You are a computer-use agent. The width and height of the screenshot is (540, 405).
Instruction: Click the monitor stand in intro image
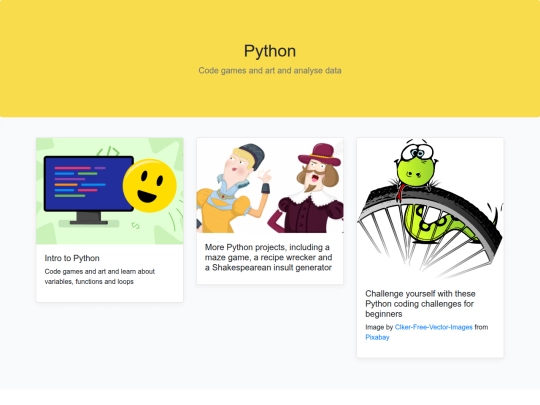(89, 218)
